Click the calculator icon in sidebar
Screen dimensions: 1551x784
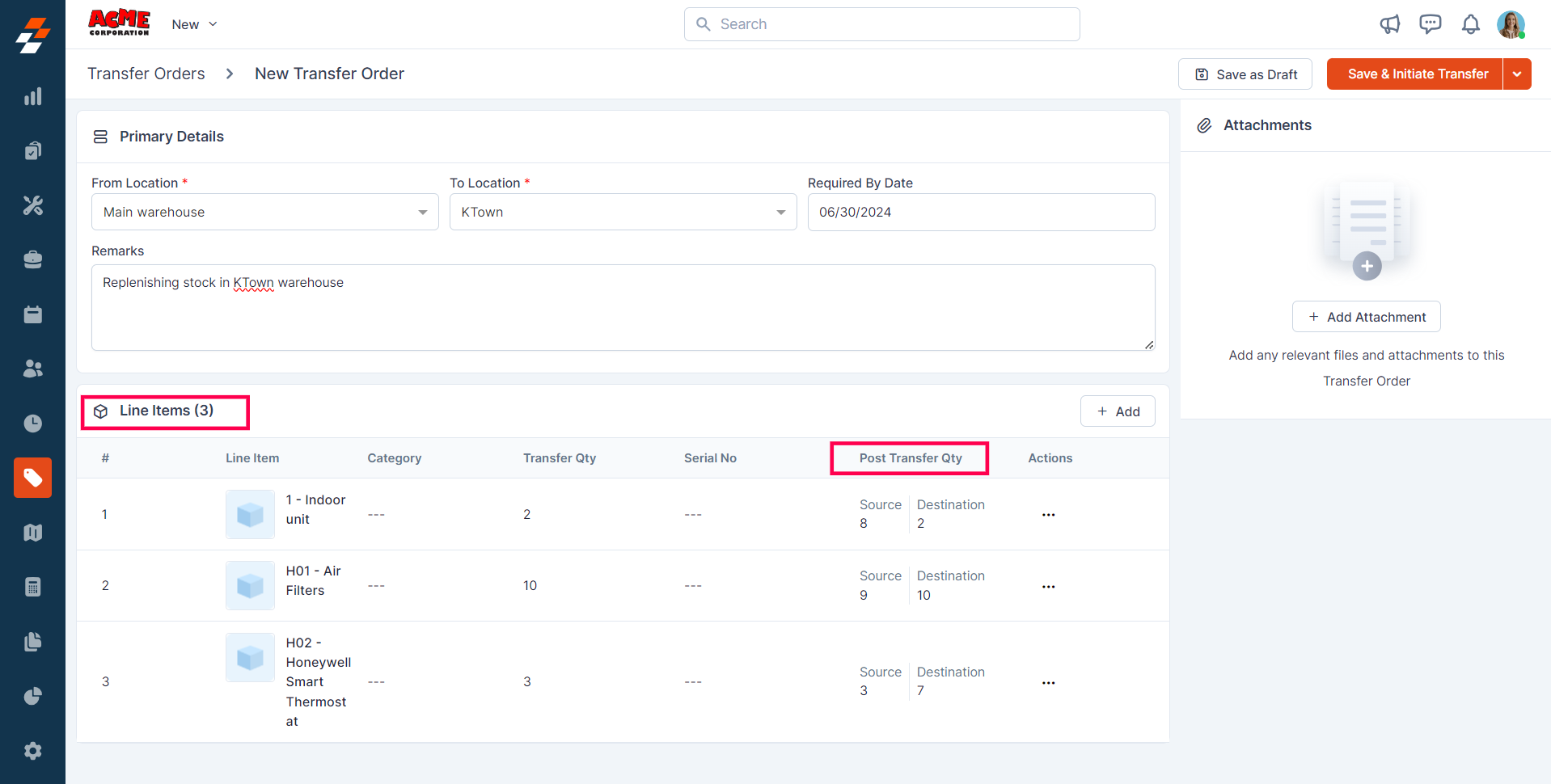(32, 587)
